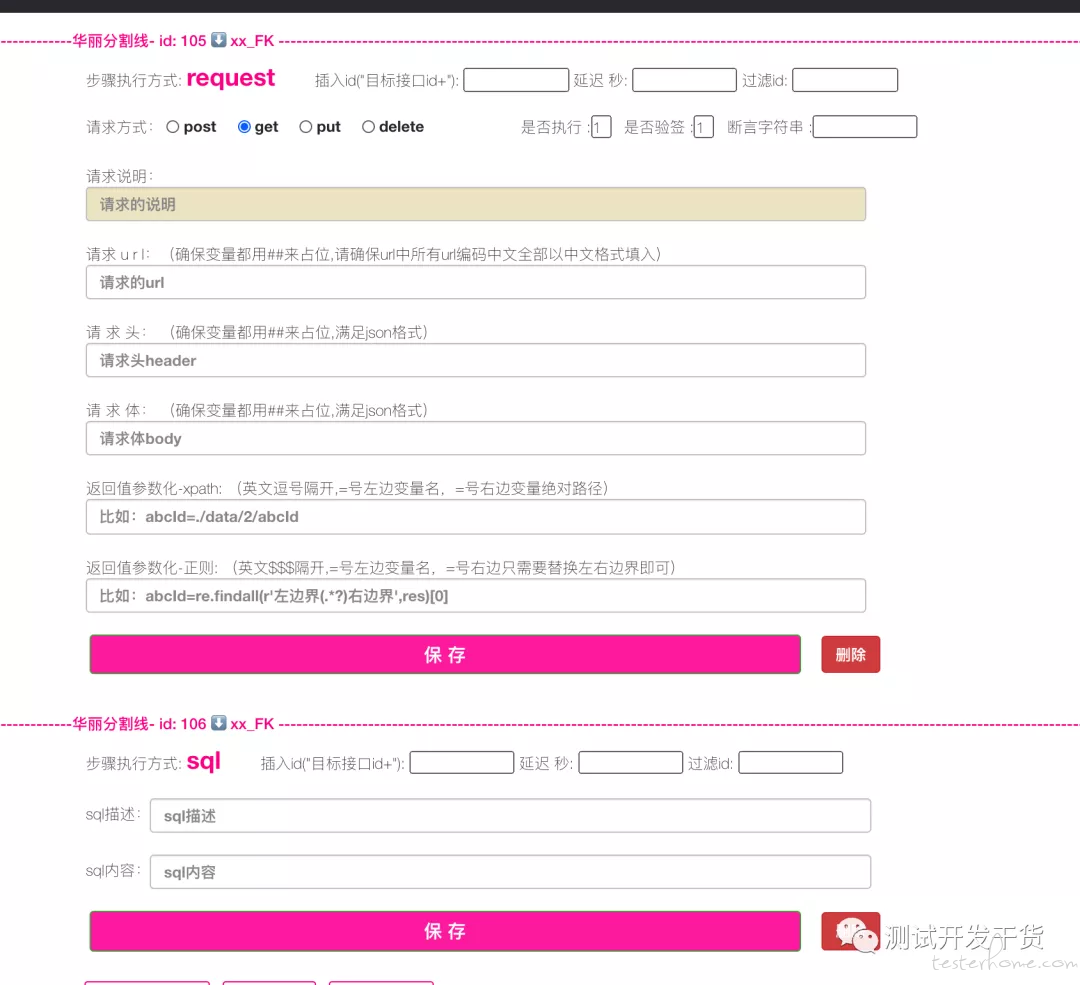Viewport: 1080px width, 985px height.
Task: Focus the 请求头header field
Action: (476, 360)
